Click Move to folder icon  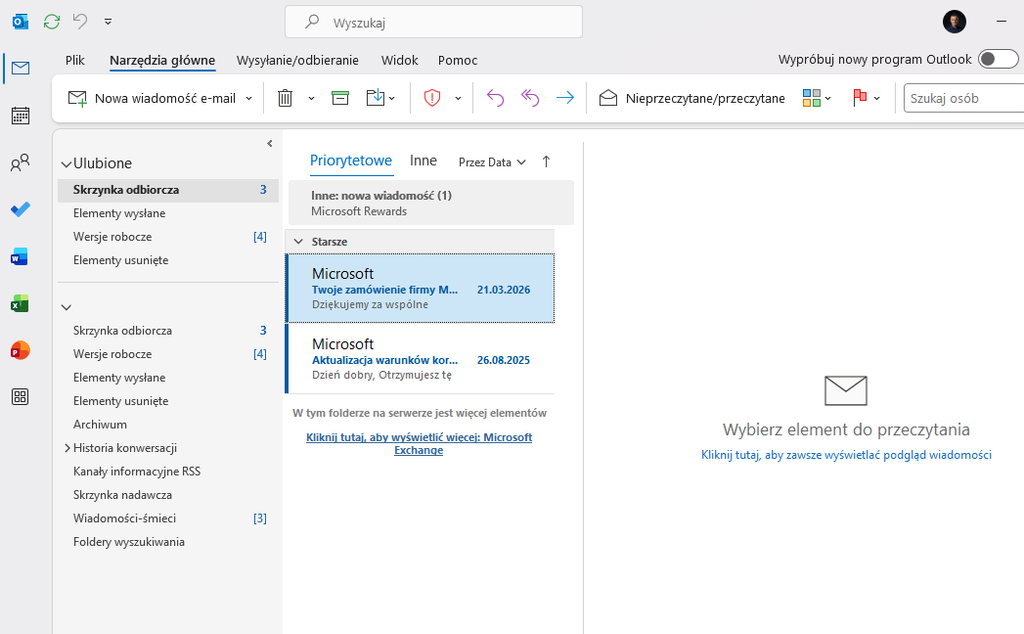tap(376, 98)
